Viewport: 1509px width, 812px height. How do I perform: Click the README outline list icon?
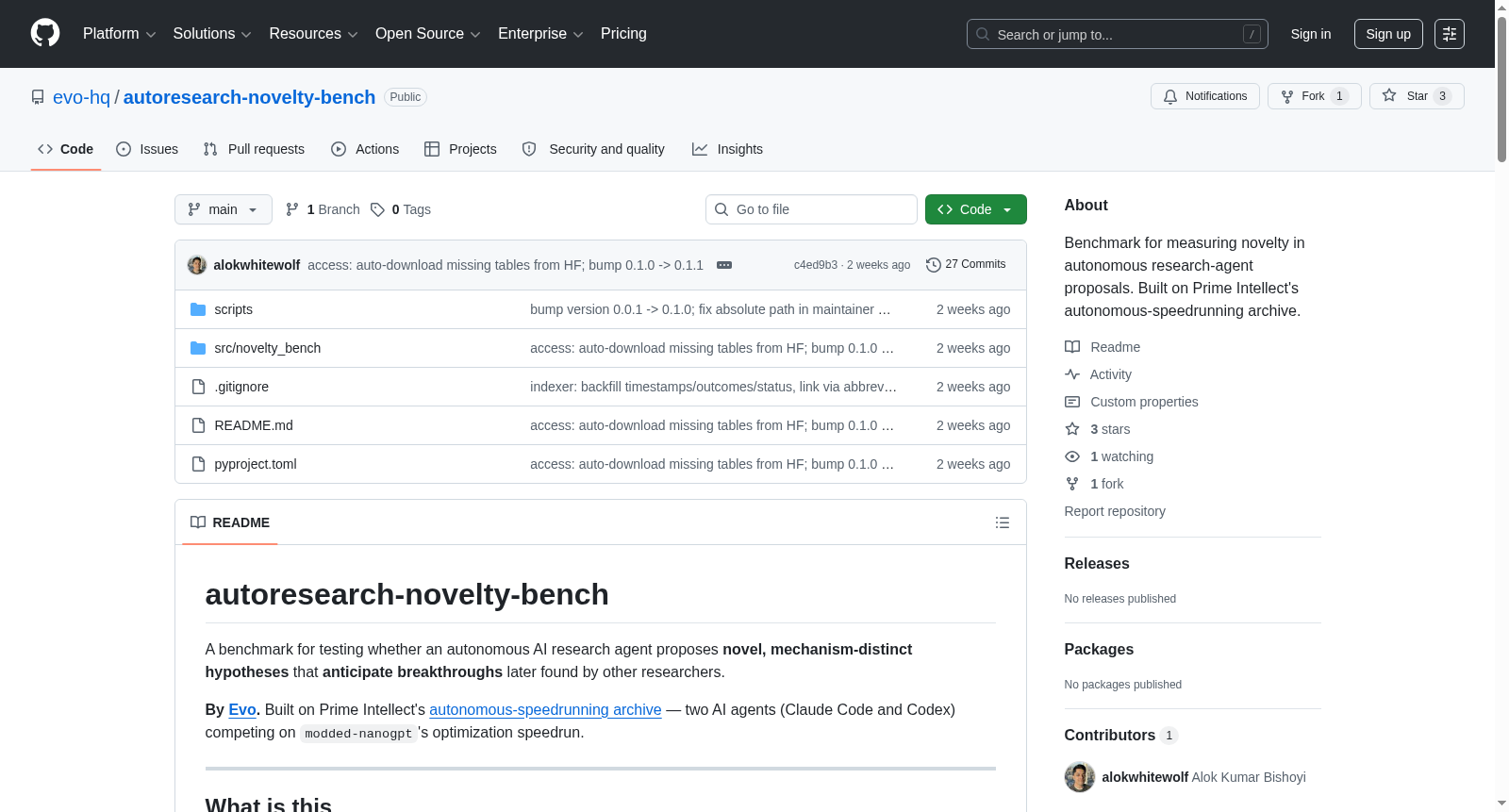pyautogui.click(x=1003, y=522)
